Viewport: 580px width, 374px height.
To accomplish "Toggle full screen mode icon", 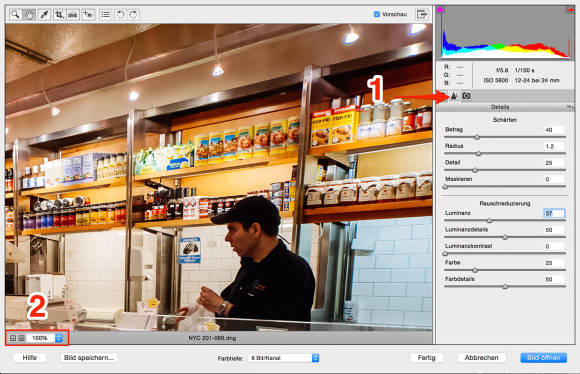I will [422, 14].
